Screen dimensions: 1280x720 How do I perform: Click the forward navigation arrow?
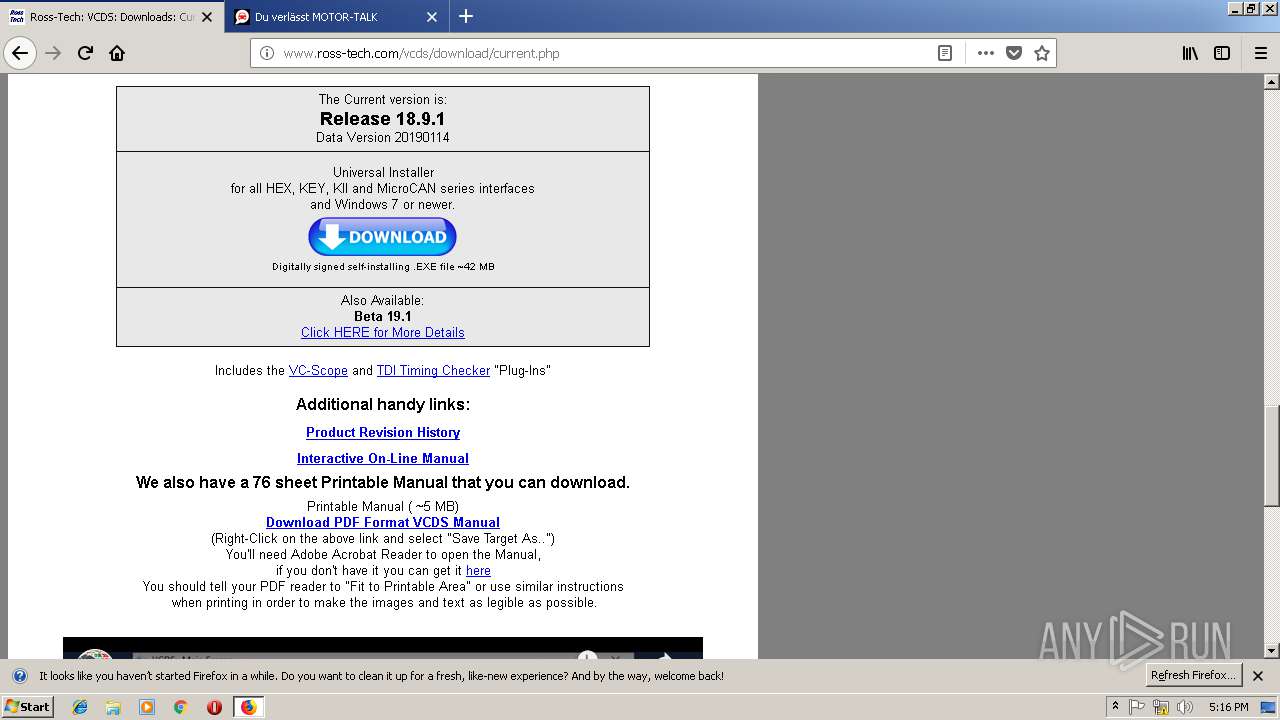54,53
